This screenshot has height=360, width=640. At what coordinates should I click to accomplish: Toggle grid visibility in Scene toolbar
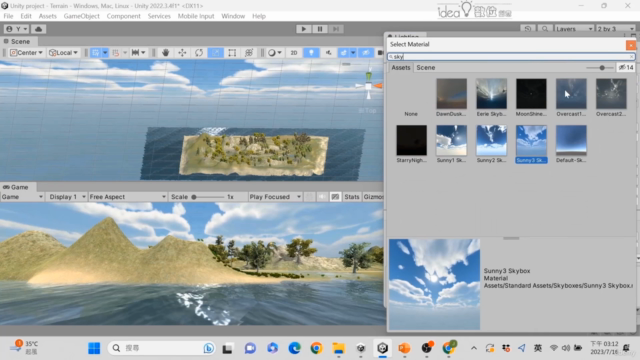pos(96,53)
